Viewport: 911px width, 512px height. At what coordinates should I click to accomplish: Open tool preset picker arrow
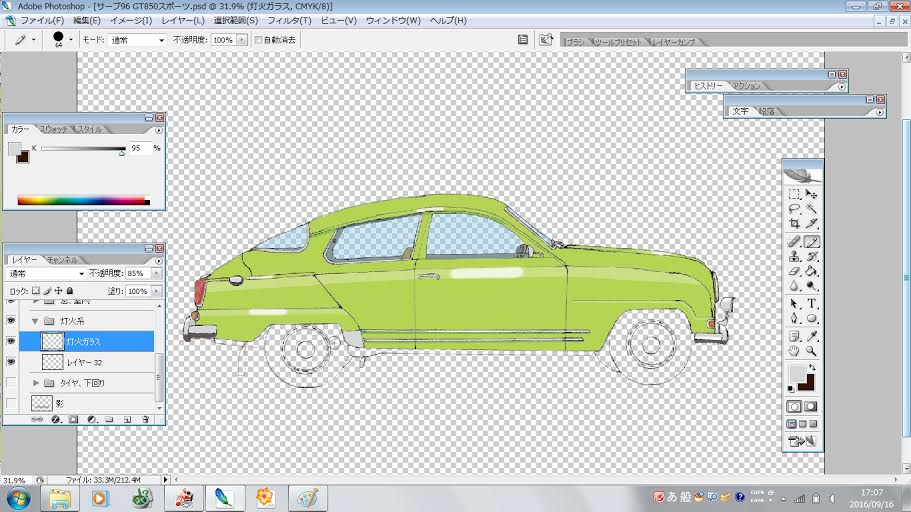(x=33, y=40)
